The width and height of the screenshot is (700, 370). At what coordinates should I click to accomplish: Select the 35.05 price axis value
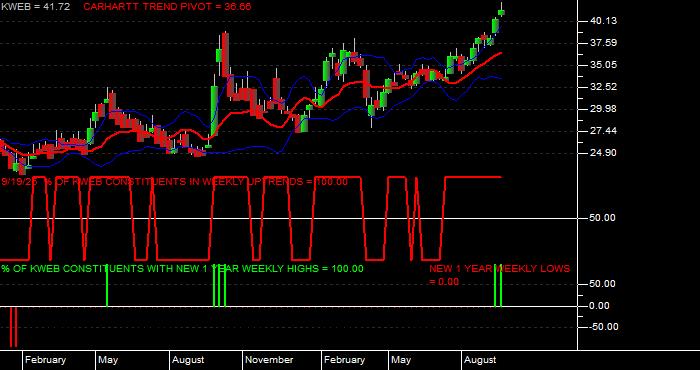click(604, 65)
